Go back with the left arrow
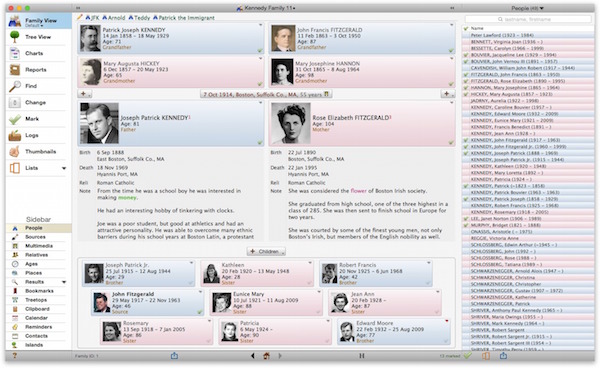This screenshot has width=600, height=368. pyautogui.click(x=253, y=356)
